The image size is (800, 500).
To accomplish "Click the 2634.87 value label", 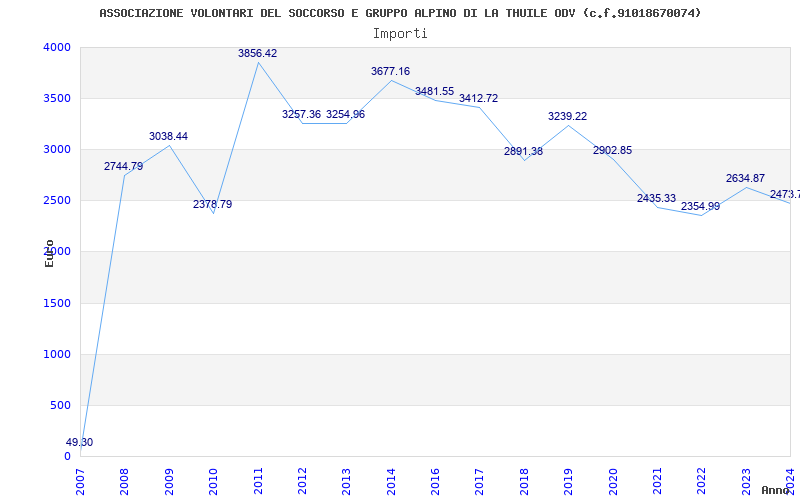I will coord(745,179).
